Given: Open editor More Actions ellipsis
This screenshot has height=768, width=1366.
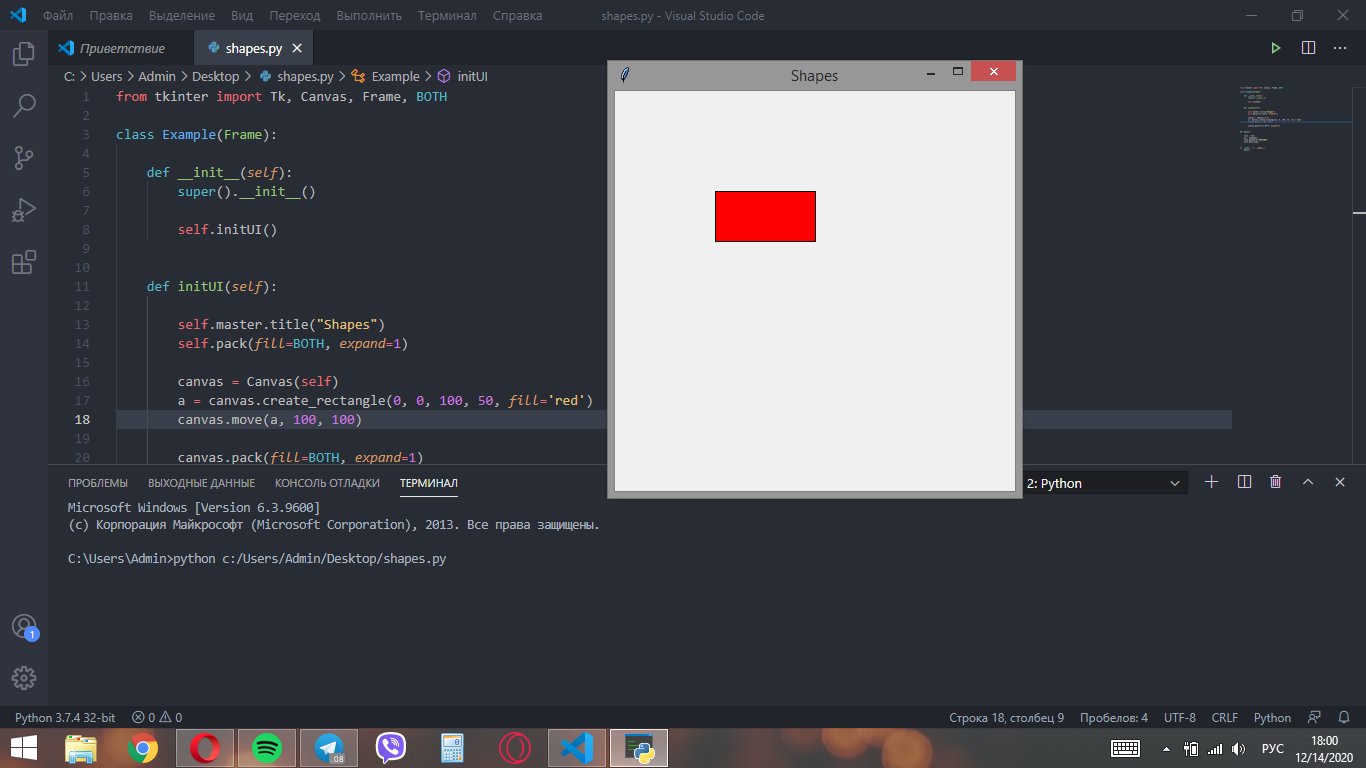Looking at the screenshot, I should coord(1340,48).
